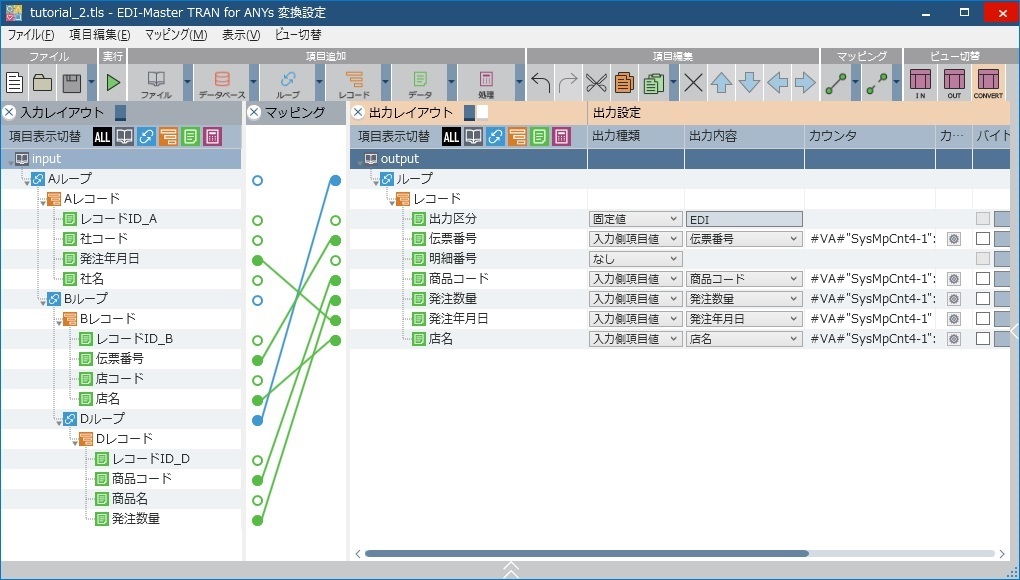Open the 固定値 output type dropdown
The image size is (1020, 580).
click(x=635, y=219)
